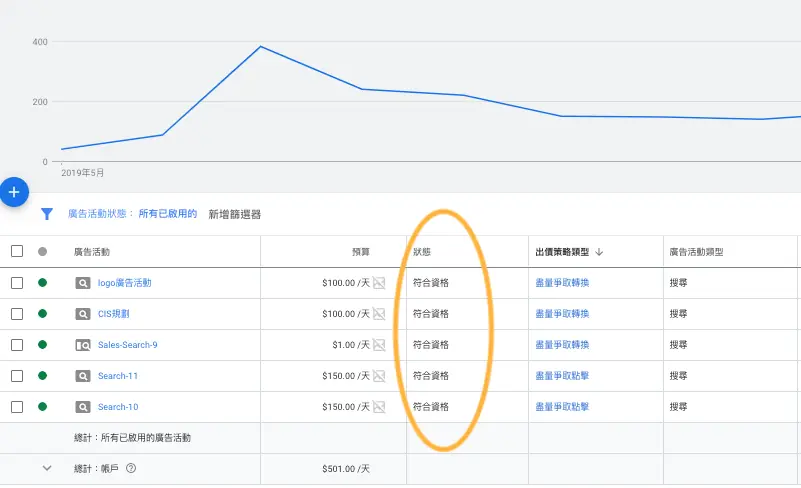This screenshot has width=801, height=488.
Task: Toggle green status dot for Search-10
Action: pyautogui.click(x=42, y=407)
